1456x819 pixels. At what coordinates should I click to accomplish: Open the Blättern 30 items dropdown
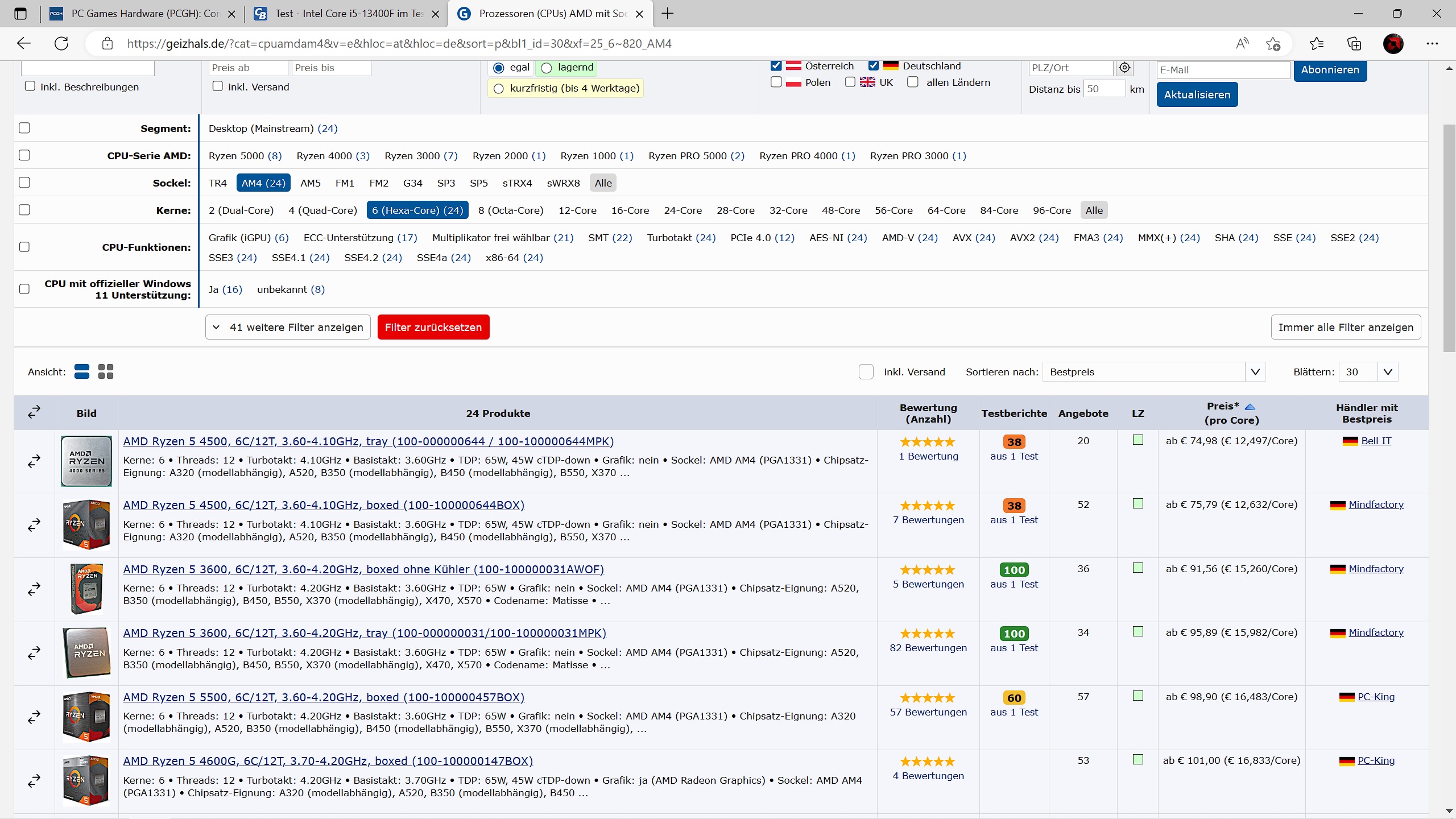click(x=1368, y=372)
